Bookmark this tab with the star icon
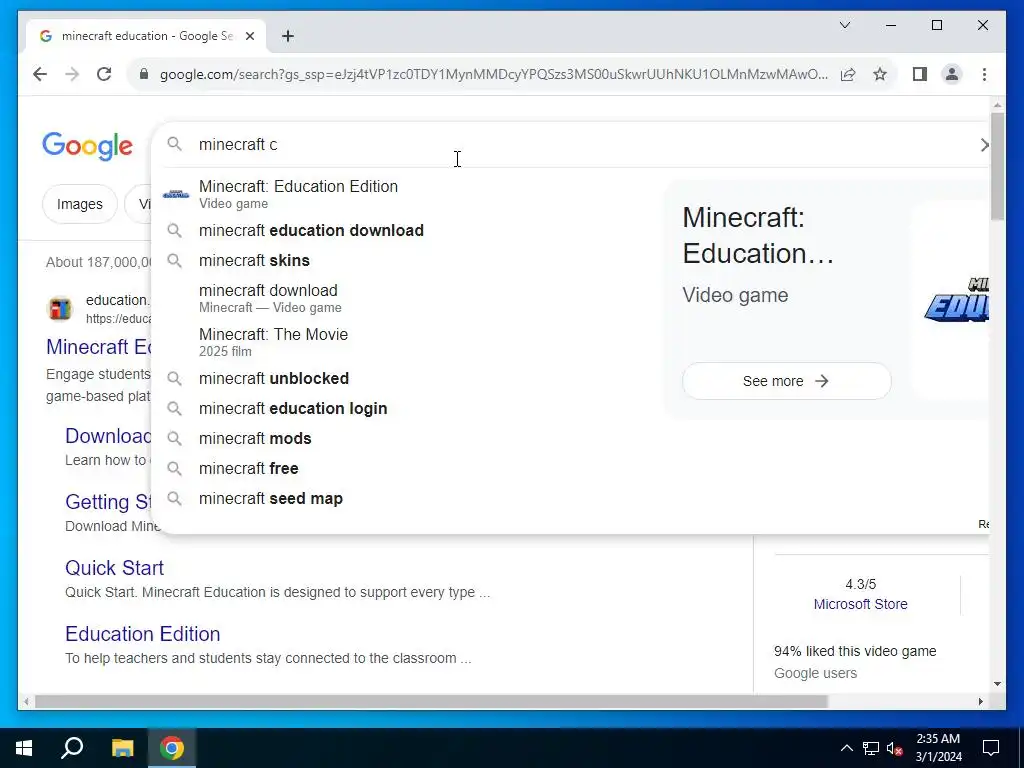The width and height of the screenshot is (1024, 768). 880,74
